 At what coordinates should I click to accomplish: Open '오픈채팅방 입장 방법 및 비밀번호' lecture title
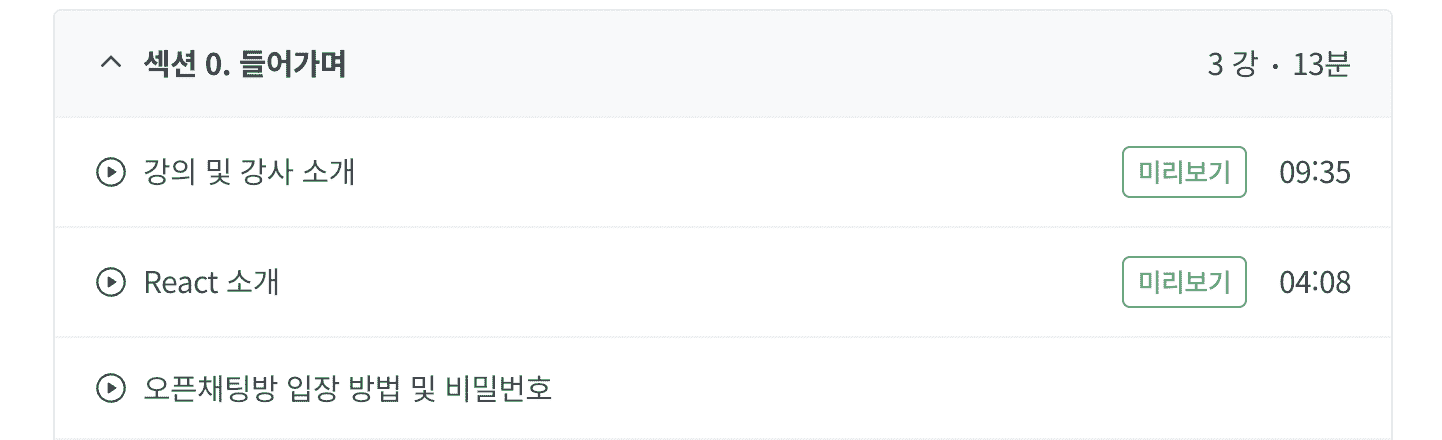point(347,388)
